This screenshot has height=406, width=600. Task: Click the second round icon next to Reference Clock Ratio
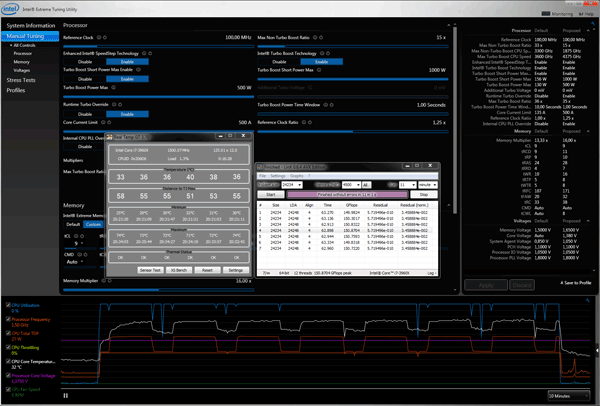point(310,122)
